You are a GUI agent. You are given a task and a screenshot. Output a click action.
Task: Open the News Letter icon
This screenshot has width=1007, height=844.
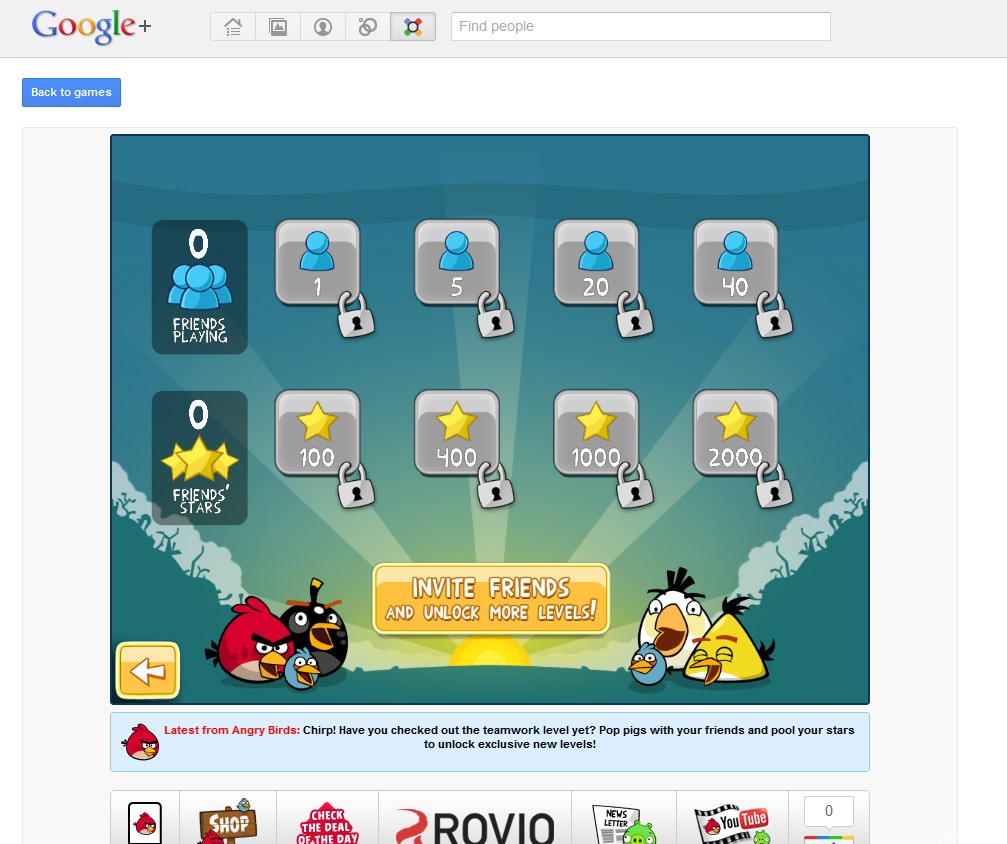point(623,825)
